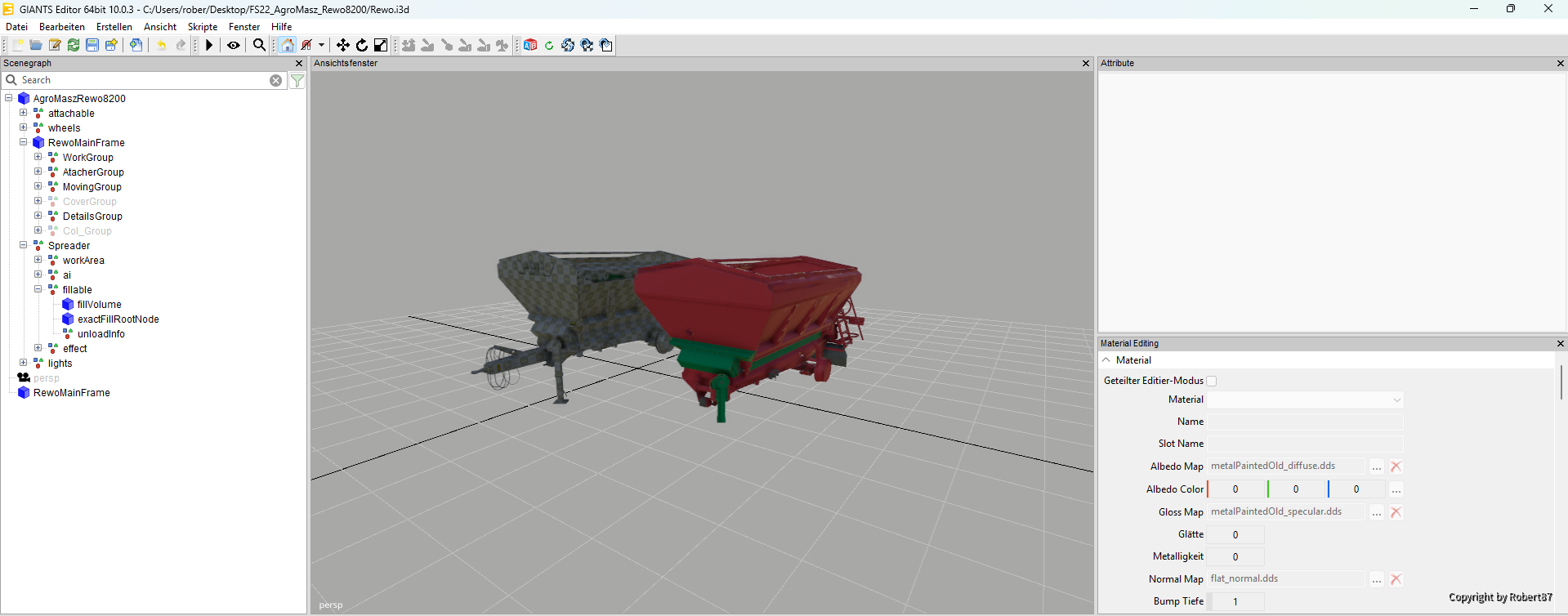The width and height of the screenshot is (1568, 616).
Task: Toggle the eye visibility toolbar icon
Action: pos(234,45)
